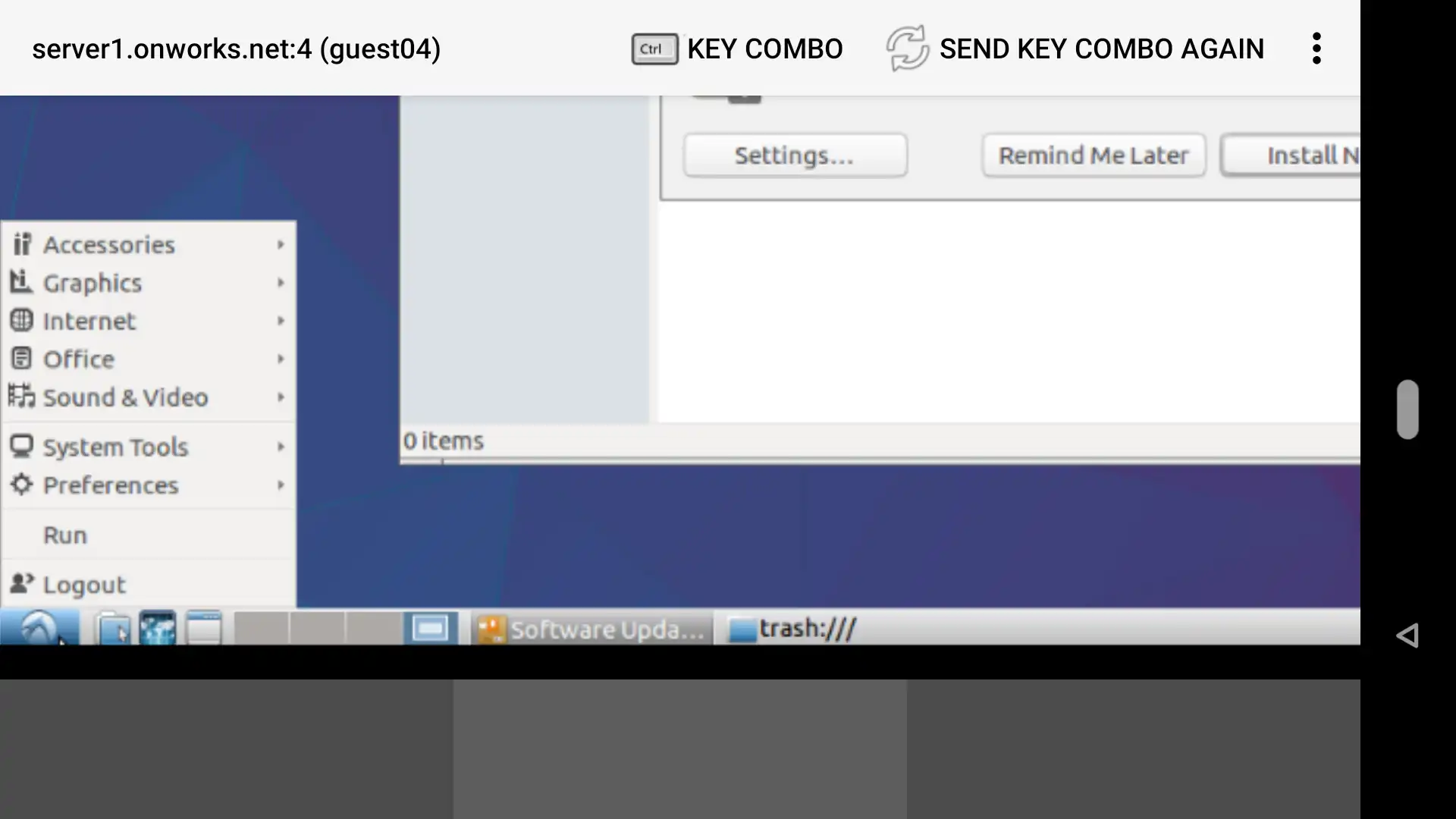1456x819 pixels.
Task: Select Office from the menu
Action: point(77,358)
